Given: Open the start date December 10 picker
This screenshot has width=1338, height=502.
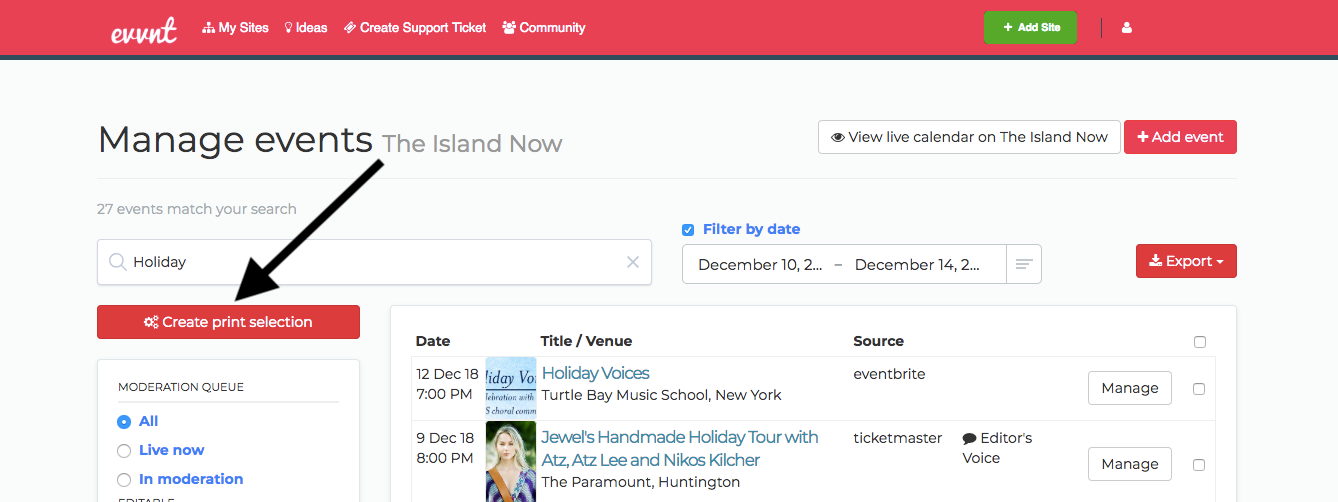Looking at the screenshot, I should point(759,265).
